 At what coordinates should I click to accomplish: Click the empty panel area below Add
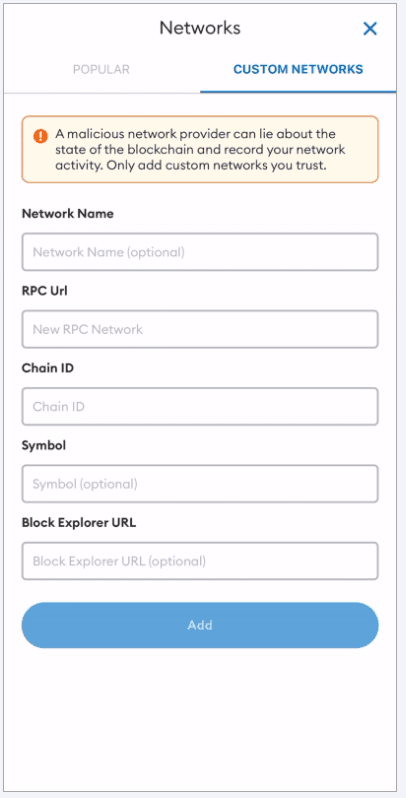tap(200, 723)
